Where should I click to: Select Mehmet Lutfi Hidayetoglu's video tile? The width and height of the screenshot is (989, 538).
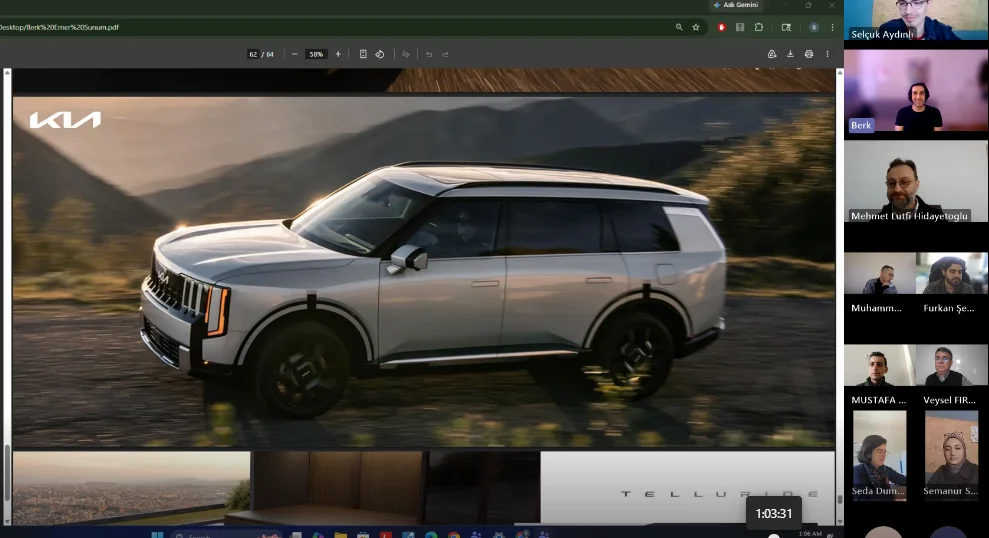[x=916, y=182]
